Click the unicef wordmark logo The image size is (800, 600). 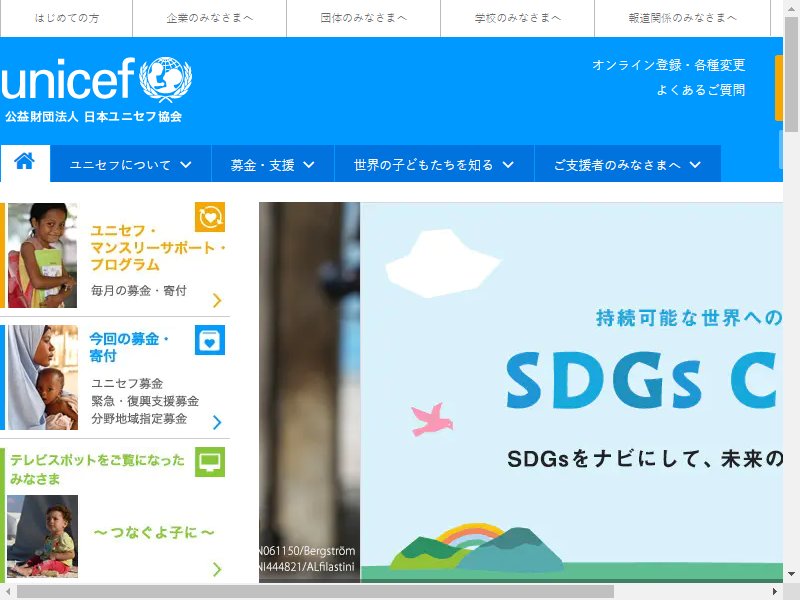(68, 79)
